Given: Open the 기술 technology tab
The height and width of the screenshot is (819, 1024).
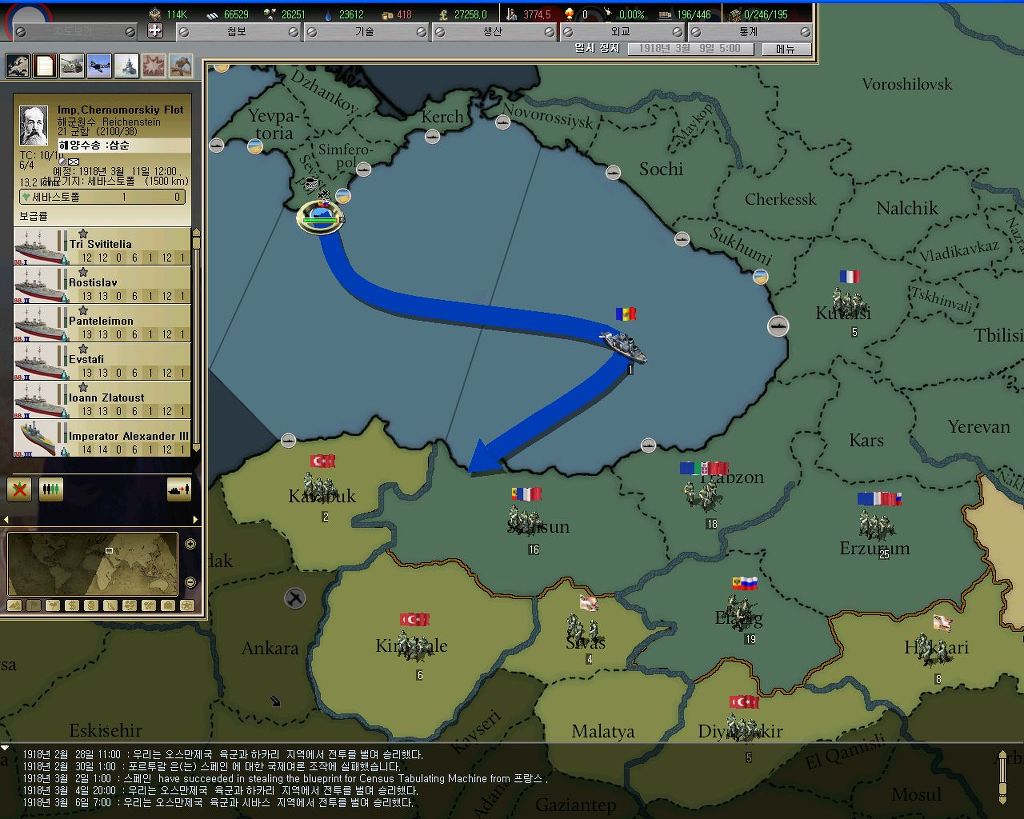Looking at the screenshot, I should tap(364, 31).
